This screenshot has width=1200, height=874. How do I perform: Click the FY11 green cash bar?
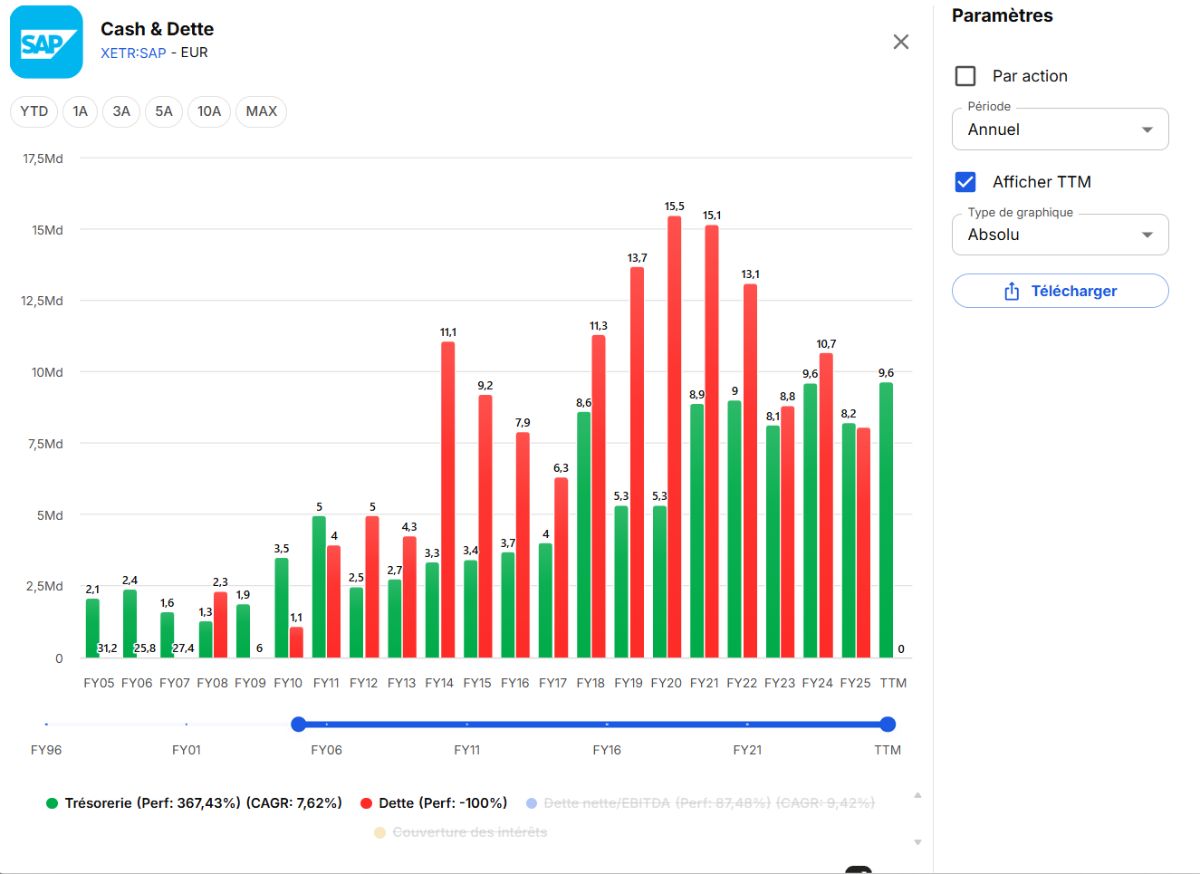click(x=319, y=587)
